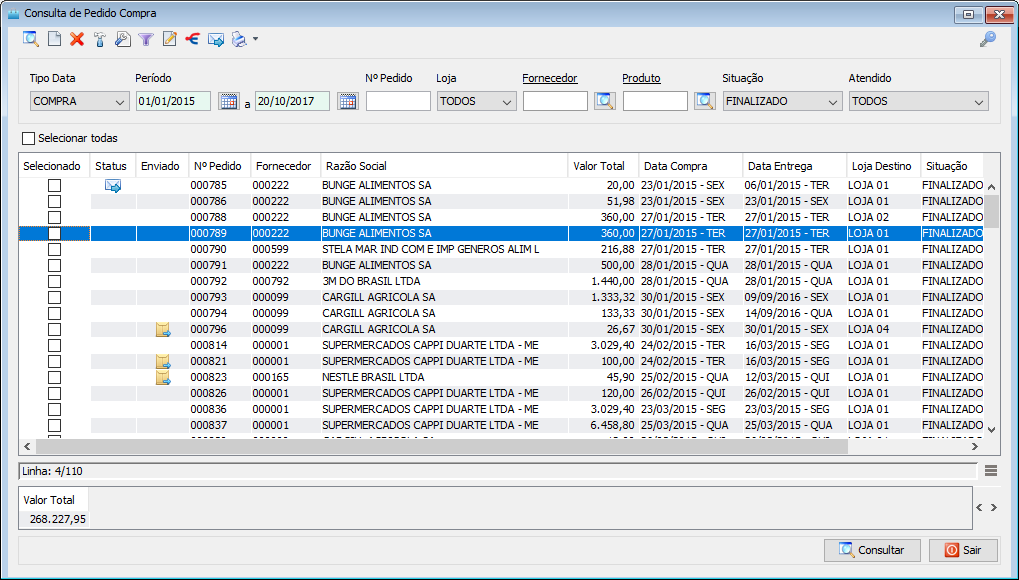Sort by the Valor Total column header
Viewport: 1019px width, 580px height.
click(600, 166)
